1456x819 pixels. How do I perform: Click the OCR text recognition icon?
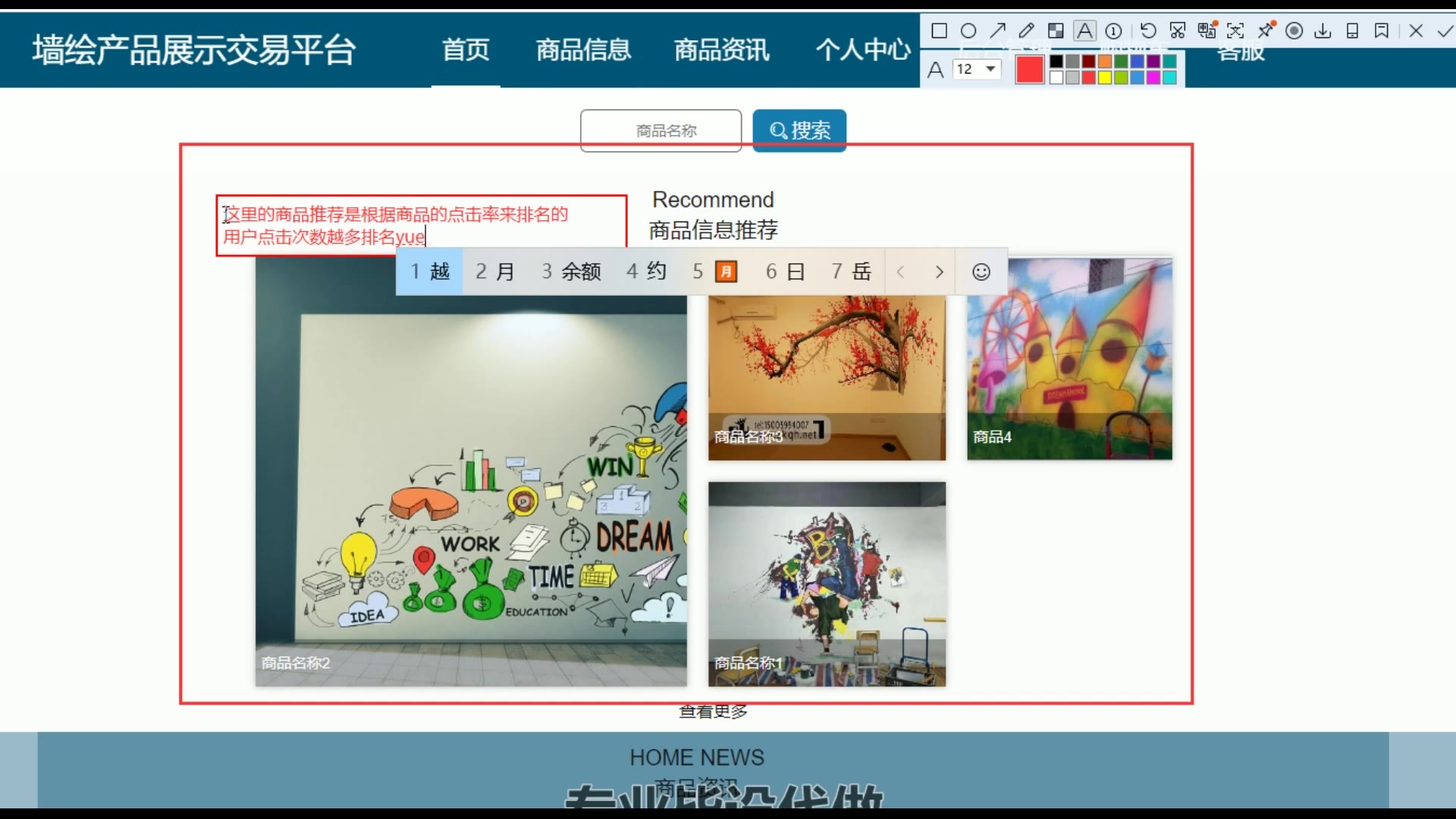coord(1235,30)
